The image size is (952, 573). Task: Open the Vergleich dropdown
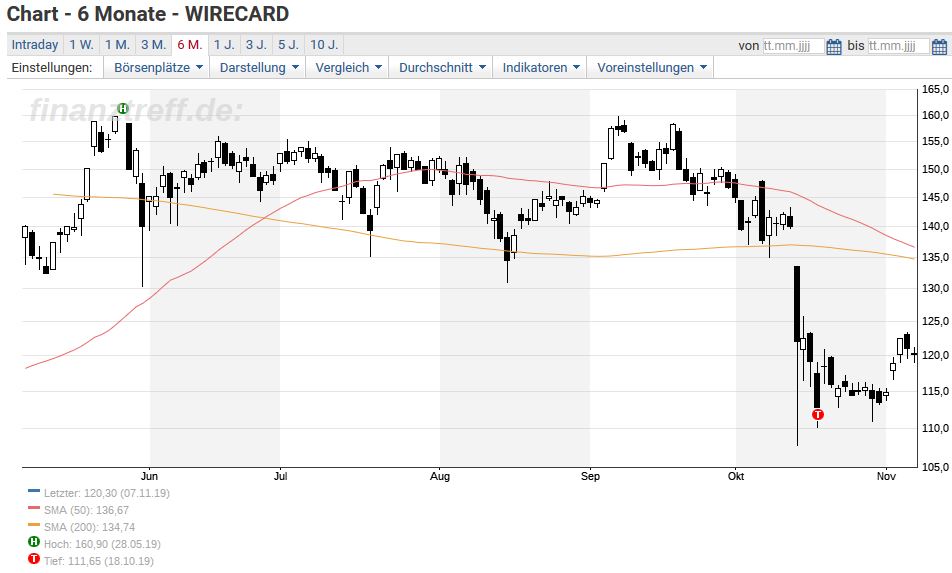348,67
